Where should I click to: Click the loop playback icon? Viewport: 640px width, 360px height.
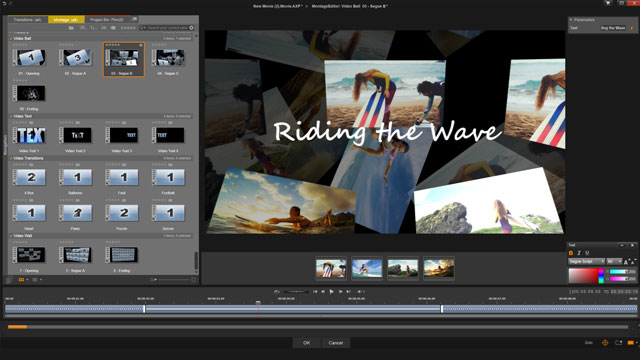277,291
